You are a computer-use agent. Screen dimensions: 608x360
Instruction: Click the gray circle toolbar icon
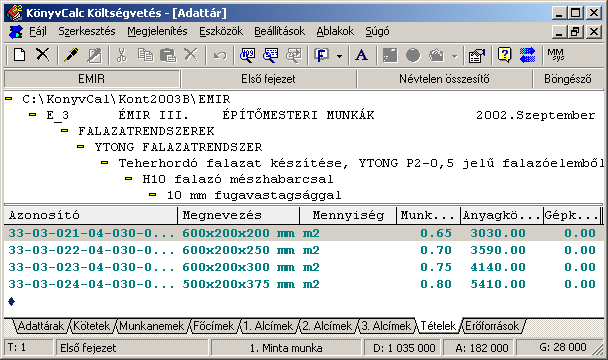click(413, 55)
